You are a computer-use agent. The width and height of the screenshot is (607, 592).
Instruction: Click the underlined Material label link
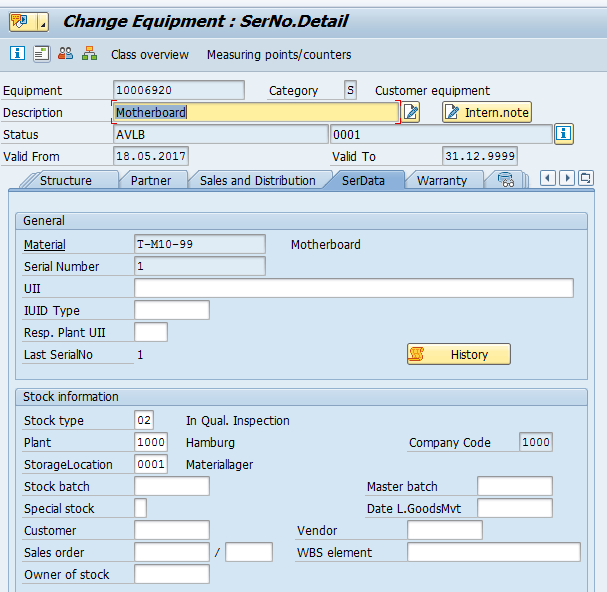pyautogui.click(x=45, y=245)
